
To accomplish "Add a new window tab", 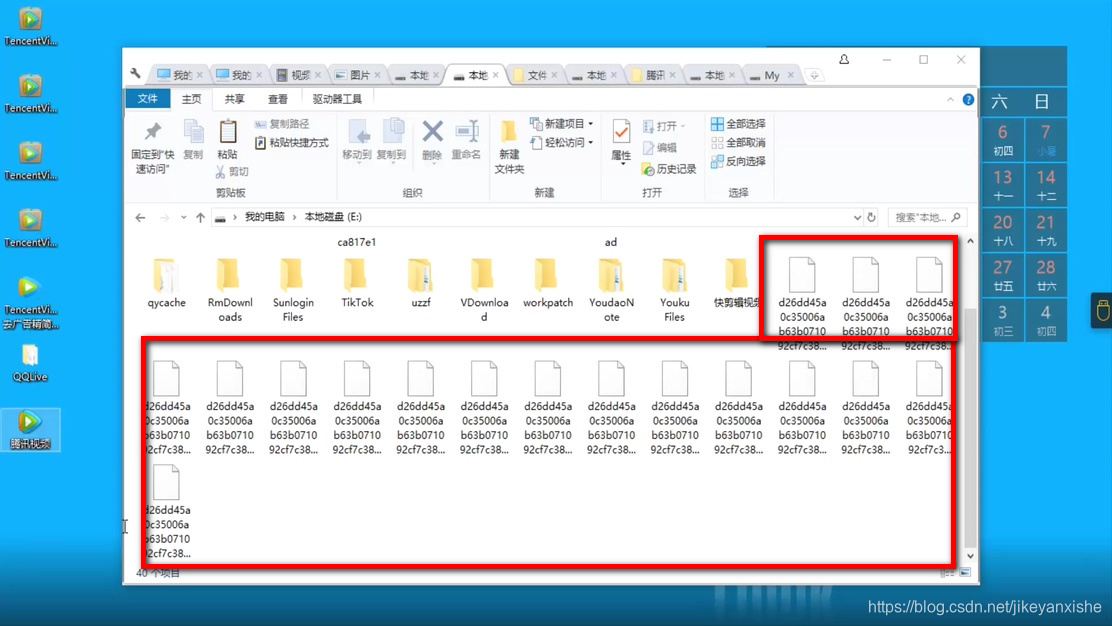I will 814,75.
